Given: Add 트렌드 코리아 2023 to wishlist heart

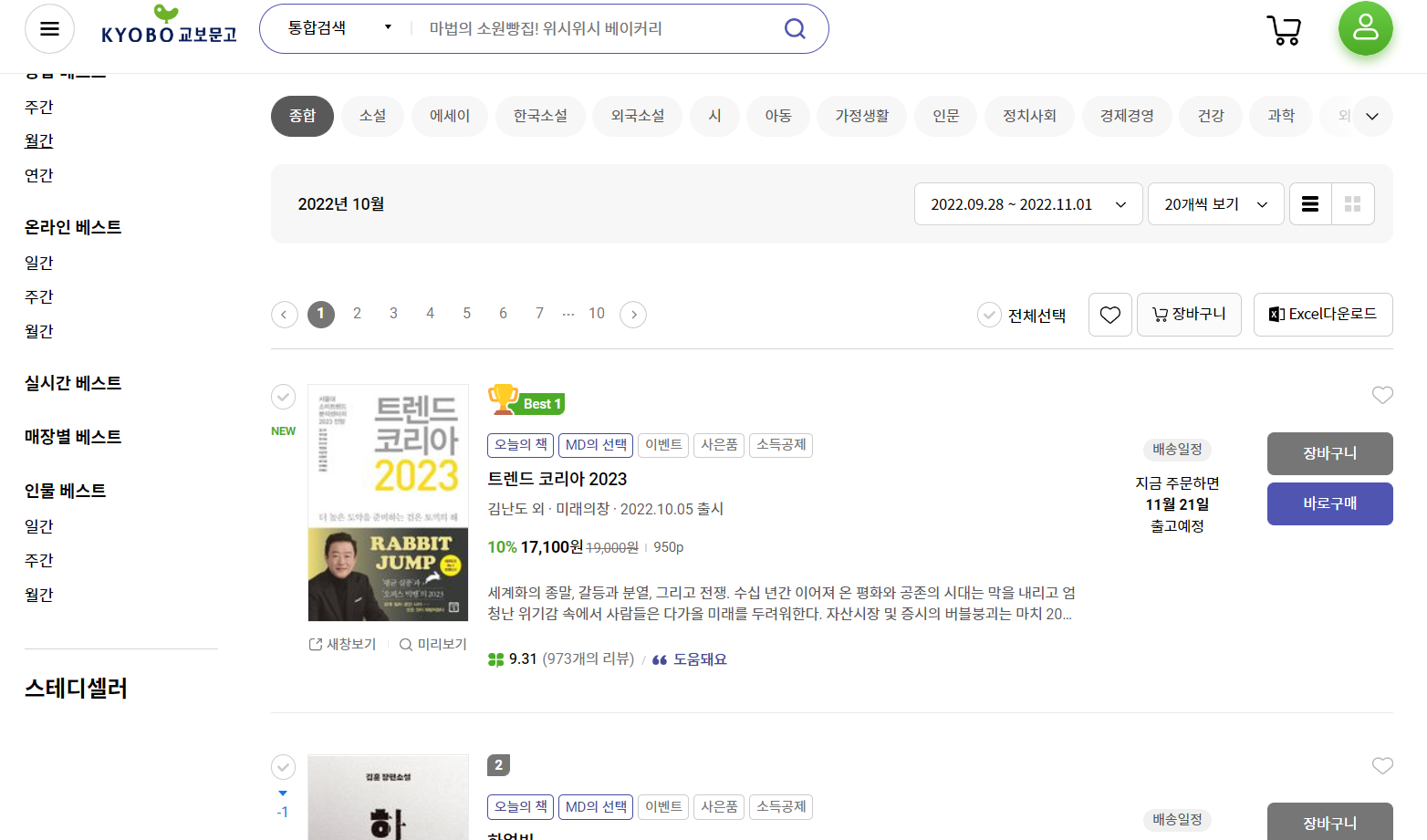Looking at the screenshot, I should (1382, 395).
